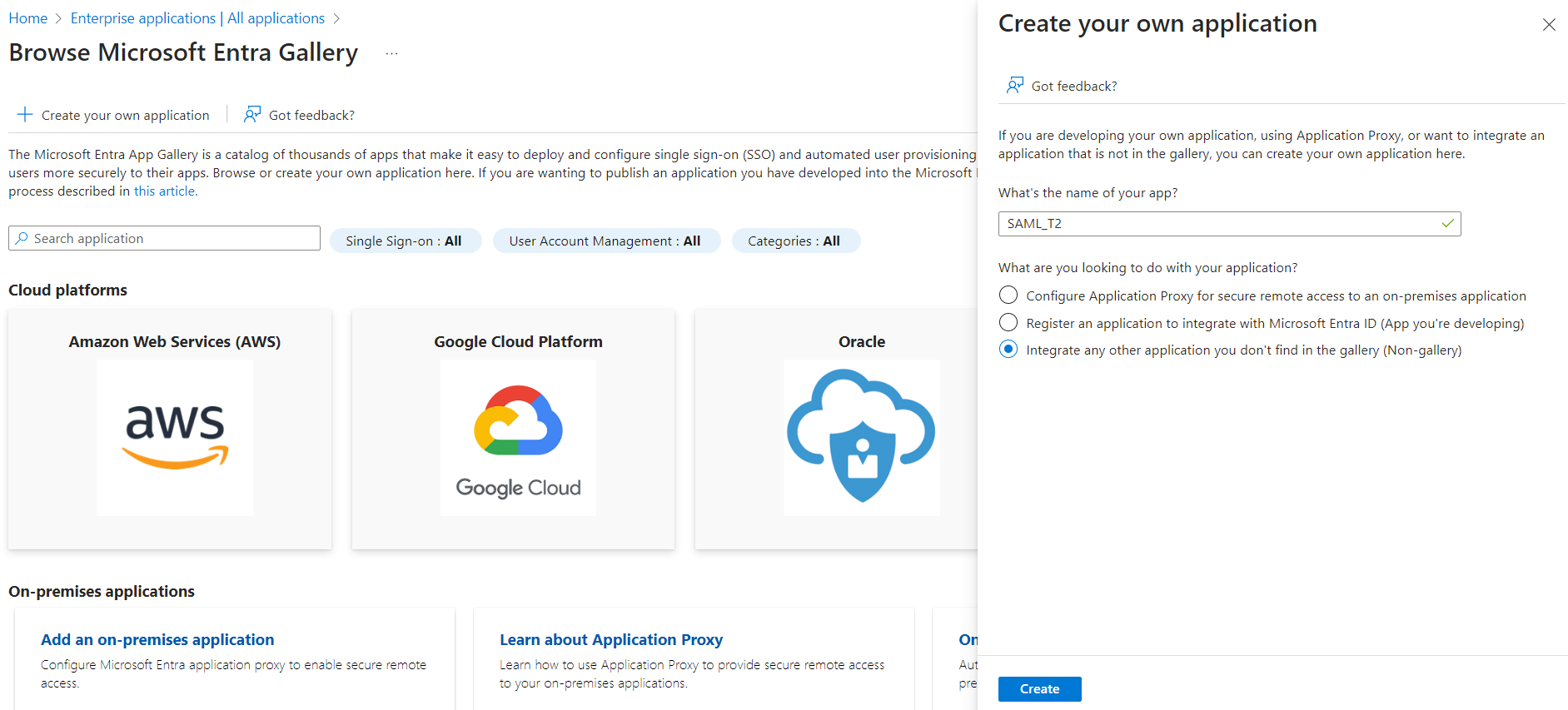Click 'What's the name of your app?' label
This screenshot has height=710, width=1568.
1088,192
